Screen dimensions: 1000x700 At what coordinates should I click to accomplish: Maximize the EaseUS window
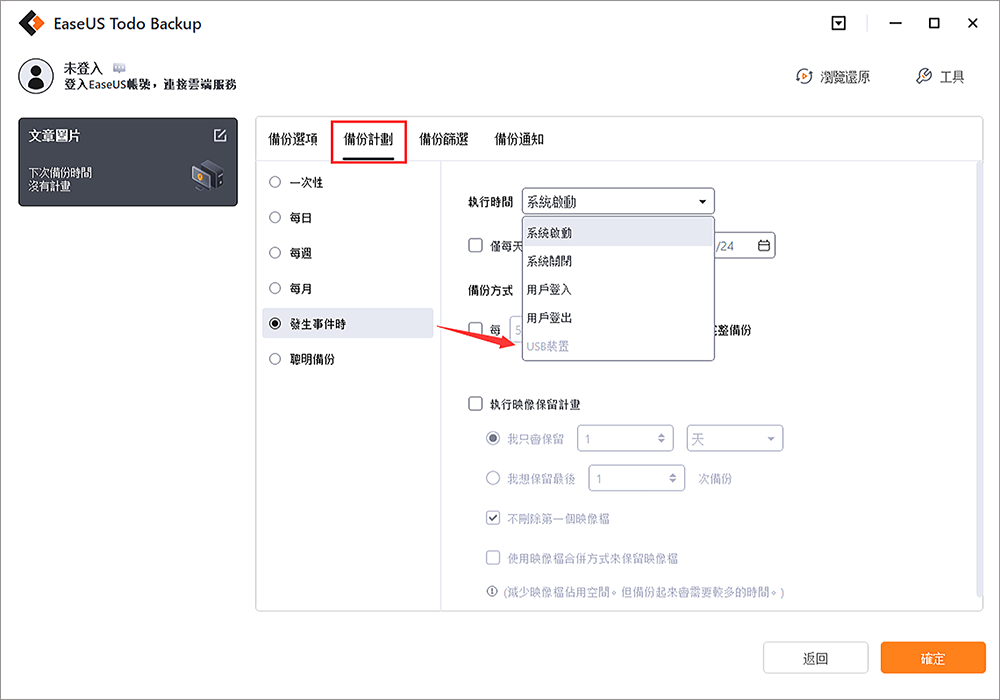[x=934, y=24]
